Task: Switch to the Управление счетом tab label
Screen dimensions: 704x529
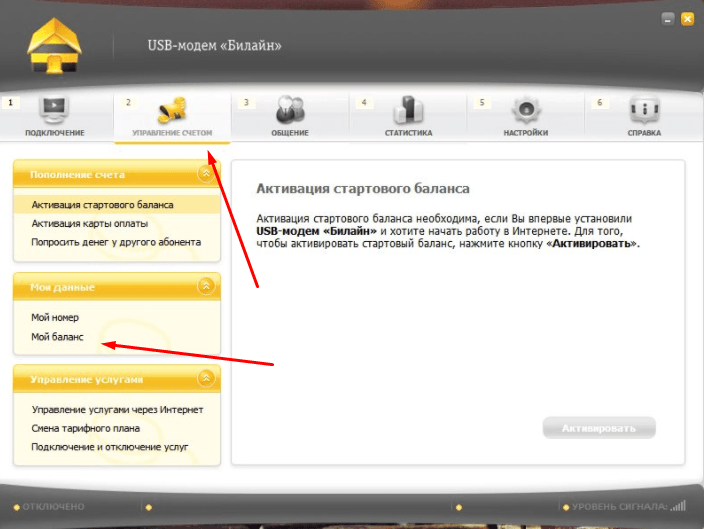Action: pyautogui.click(x=172, y=133)
